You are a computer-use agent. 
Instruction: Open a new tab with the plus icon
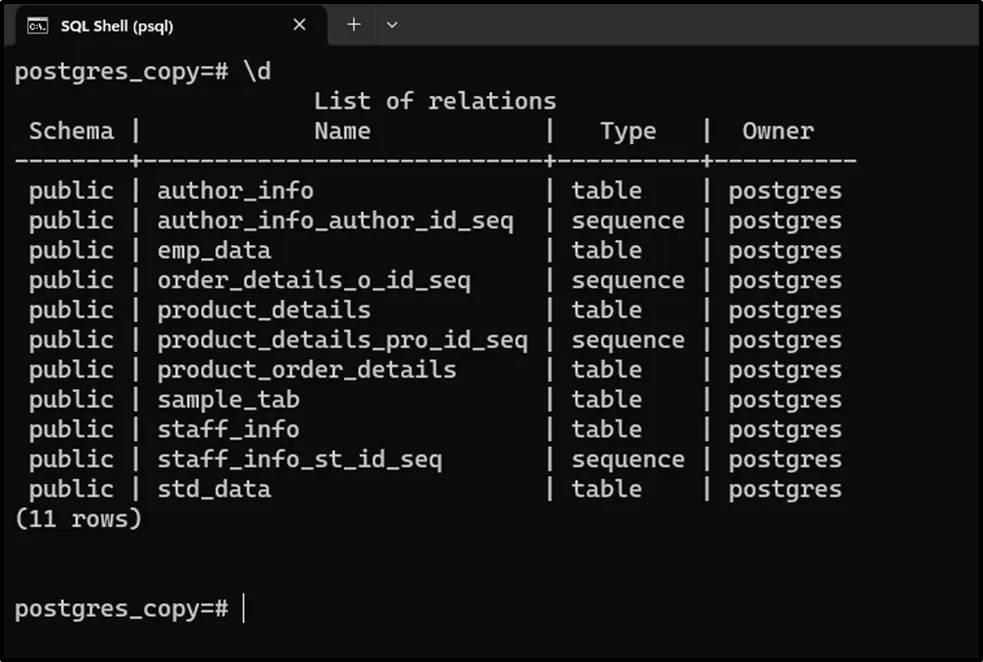click(353, 25)
